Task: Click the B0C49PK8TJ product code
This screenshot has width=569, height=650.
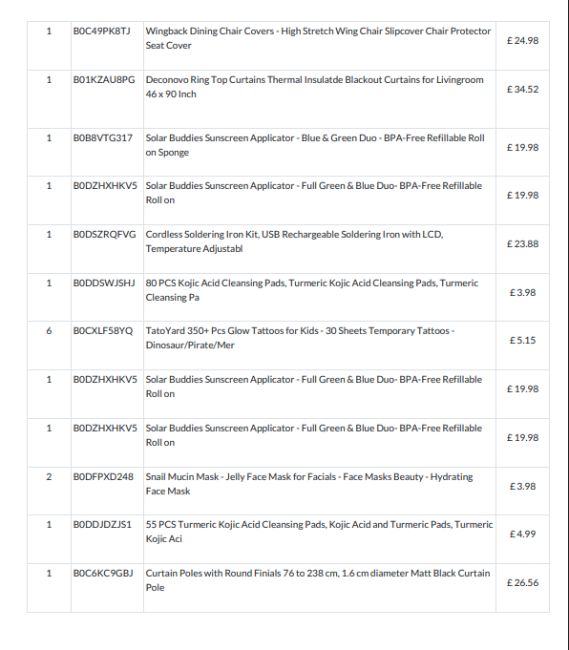Action: (x=102, y=31)
